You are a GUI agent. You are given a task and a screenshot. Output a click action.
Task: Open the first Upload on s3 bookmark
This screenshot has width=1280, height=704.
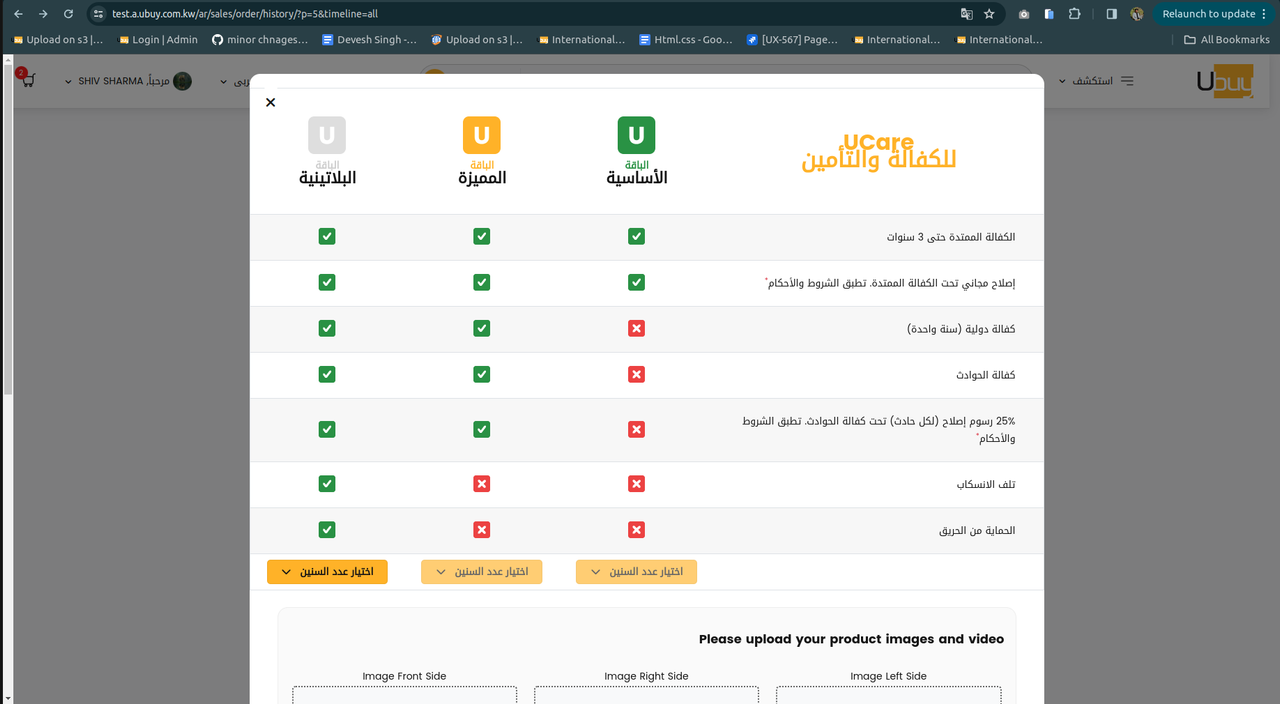pyautogui.click(x=58, y=40)
